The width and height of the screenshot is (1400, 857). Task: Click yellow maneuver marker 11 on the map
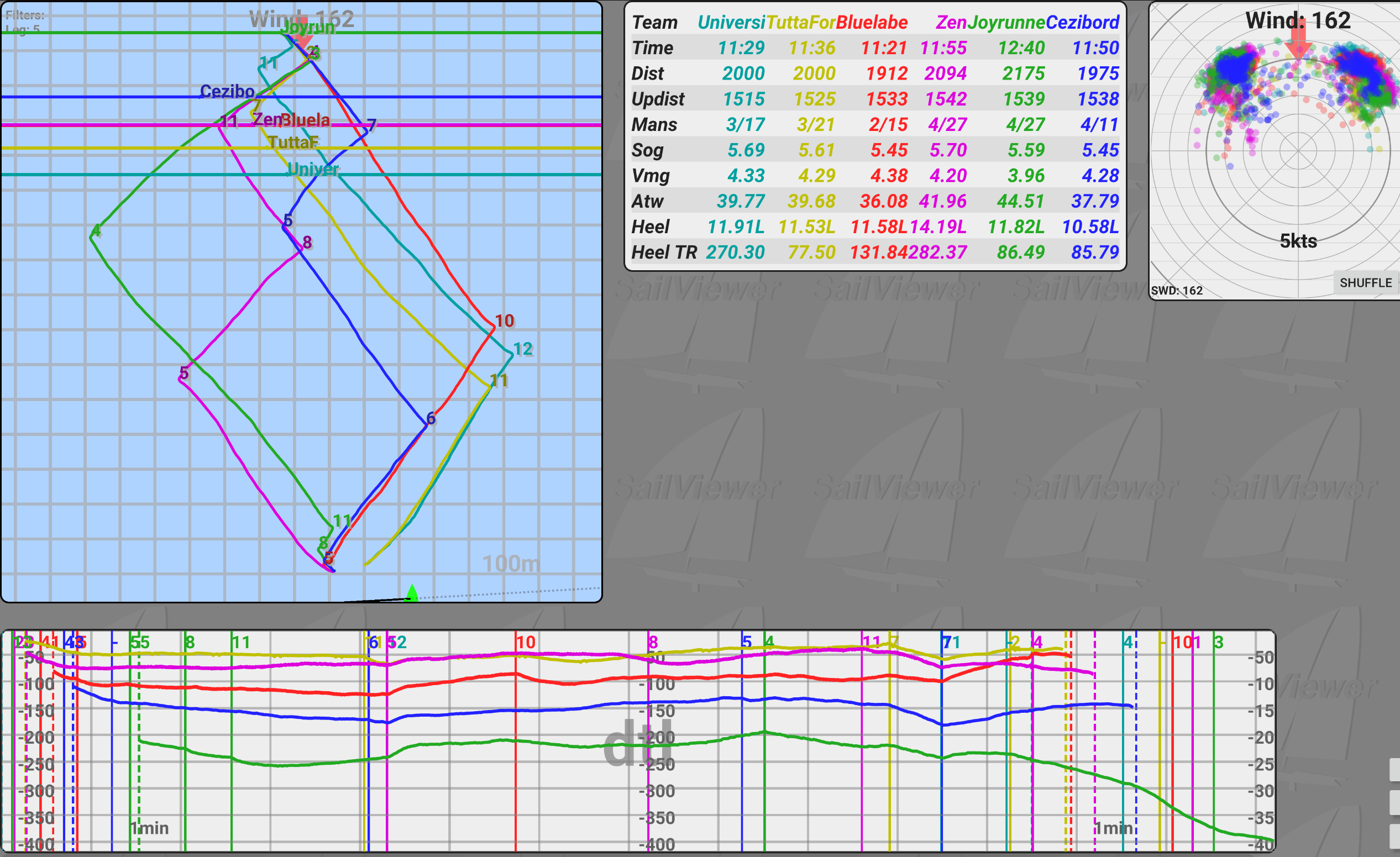tap(499, 381)
